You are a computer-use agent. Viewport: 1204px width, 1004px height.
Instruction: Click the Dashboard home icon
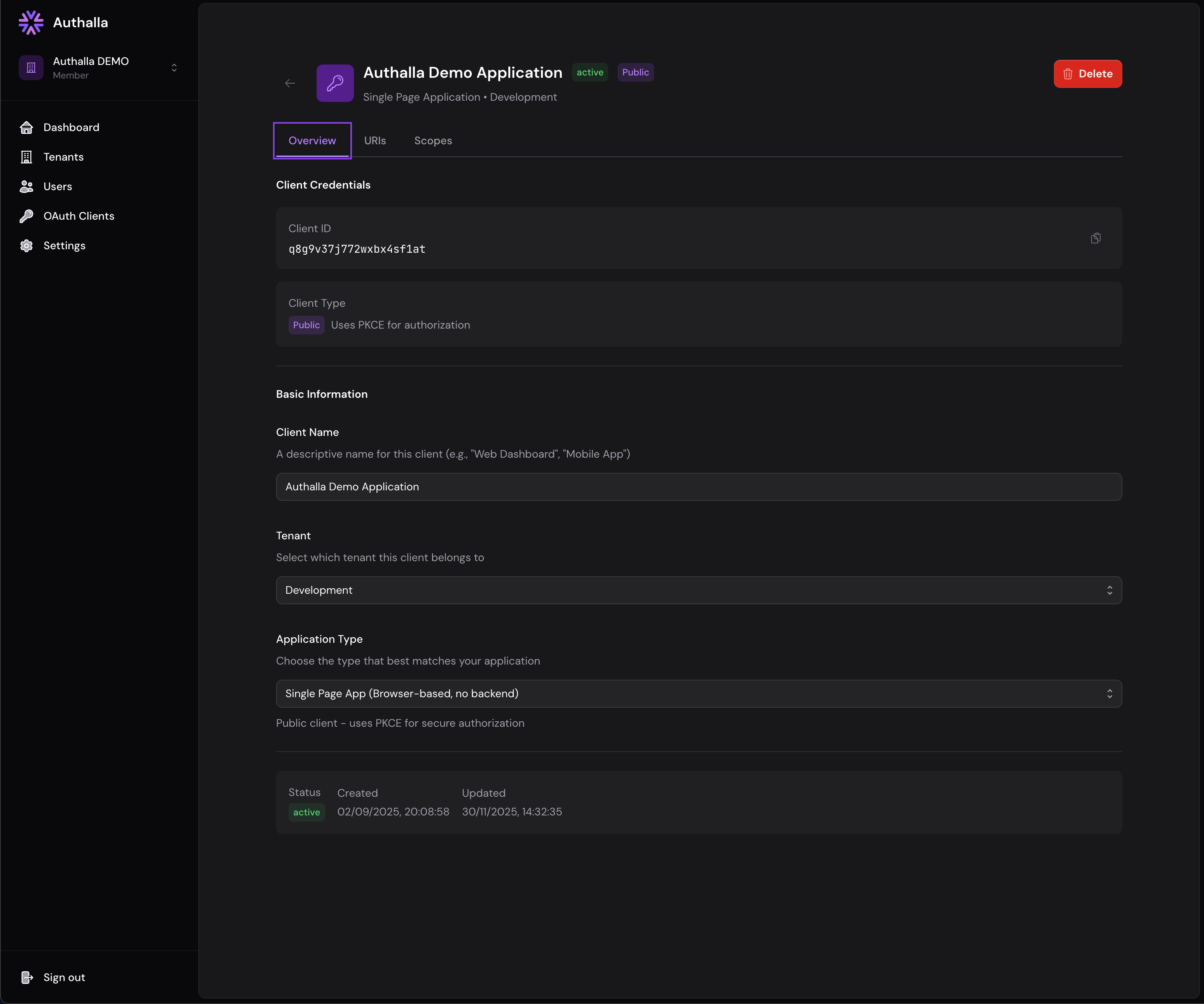[26, 127]
